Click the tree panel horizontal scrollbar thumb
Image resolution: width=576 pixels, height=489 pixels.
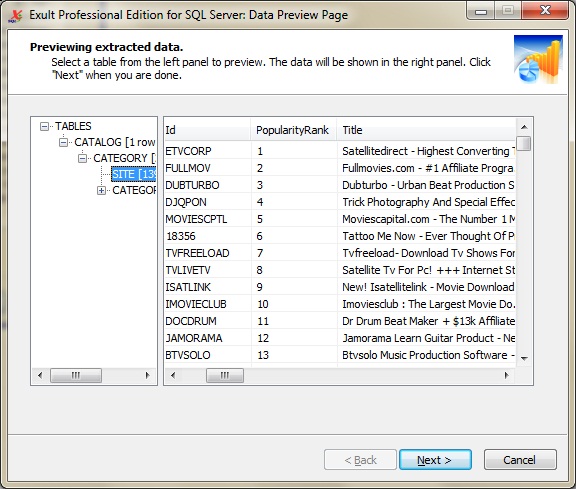(76, 375)
